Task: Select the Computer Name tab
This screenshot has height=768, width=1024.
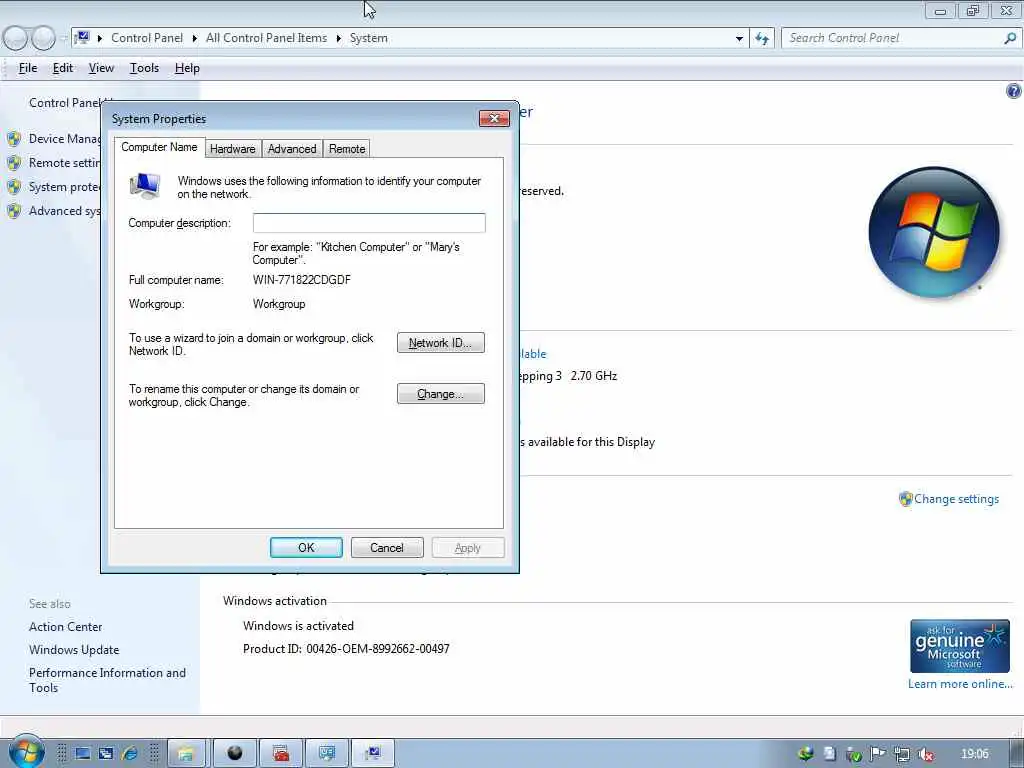Action: (x=159, y=147)
